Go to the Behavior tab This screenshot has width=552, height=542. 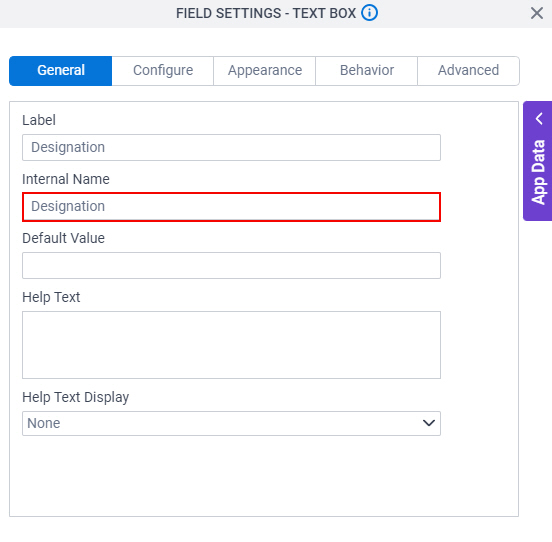(x=366, y=71)
